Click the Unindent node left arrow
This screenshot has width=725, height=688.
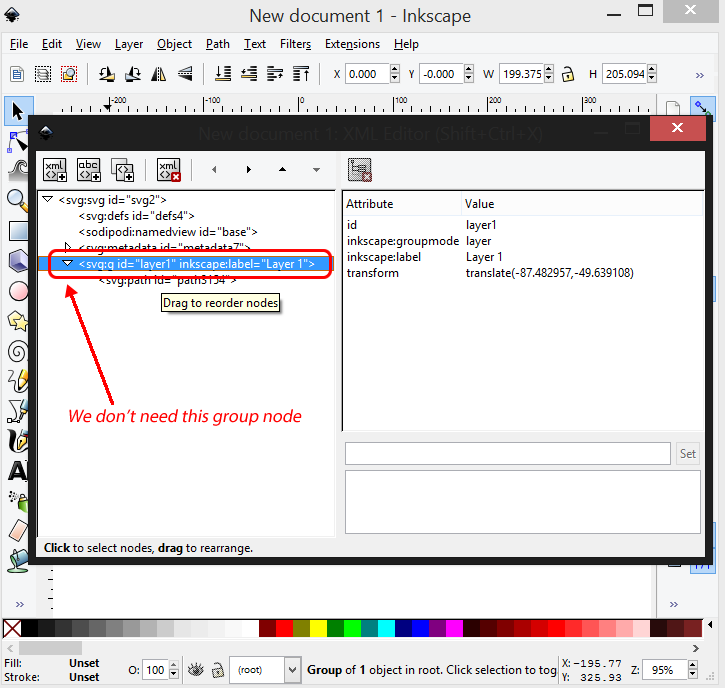coord(214,170)
